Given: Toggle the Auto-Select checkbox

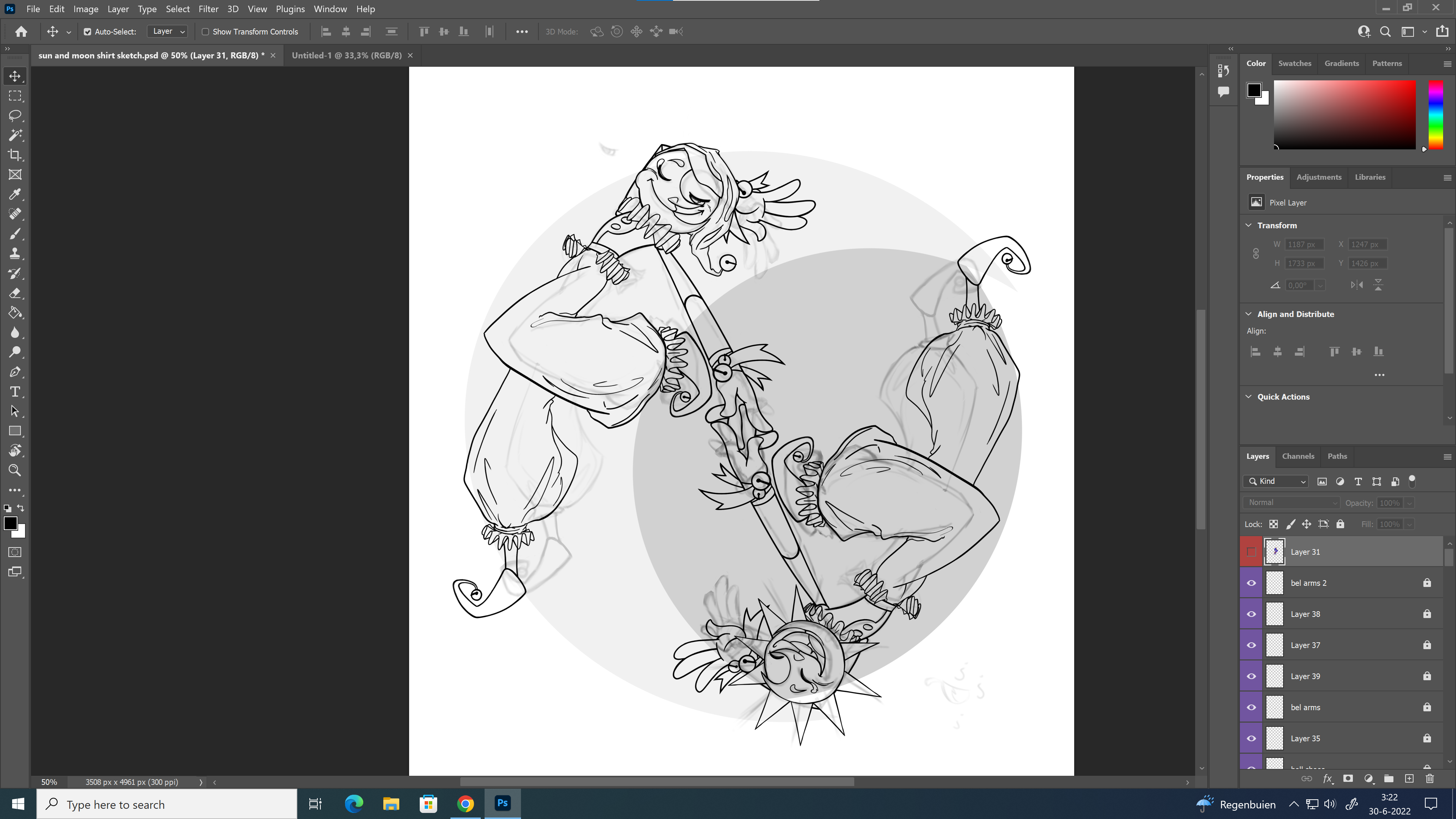Looking at the screenshot, I should pyautogui.click(x=88, y=31).
